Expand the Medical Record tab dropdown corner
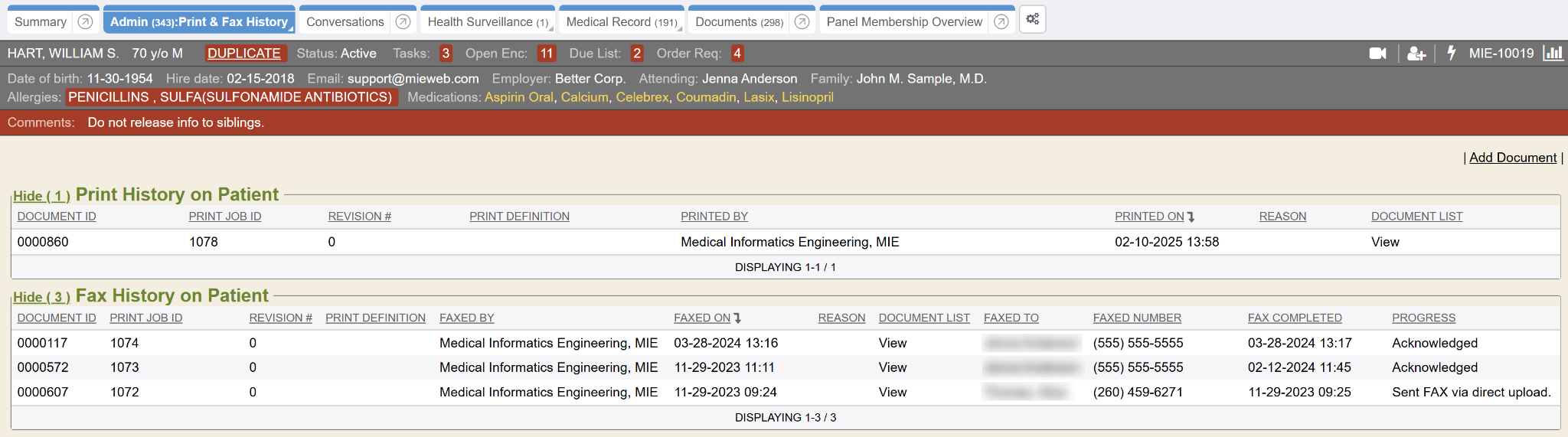Viewport: 1568px width, 437px height. coord(679,28)
